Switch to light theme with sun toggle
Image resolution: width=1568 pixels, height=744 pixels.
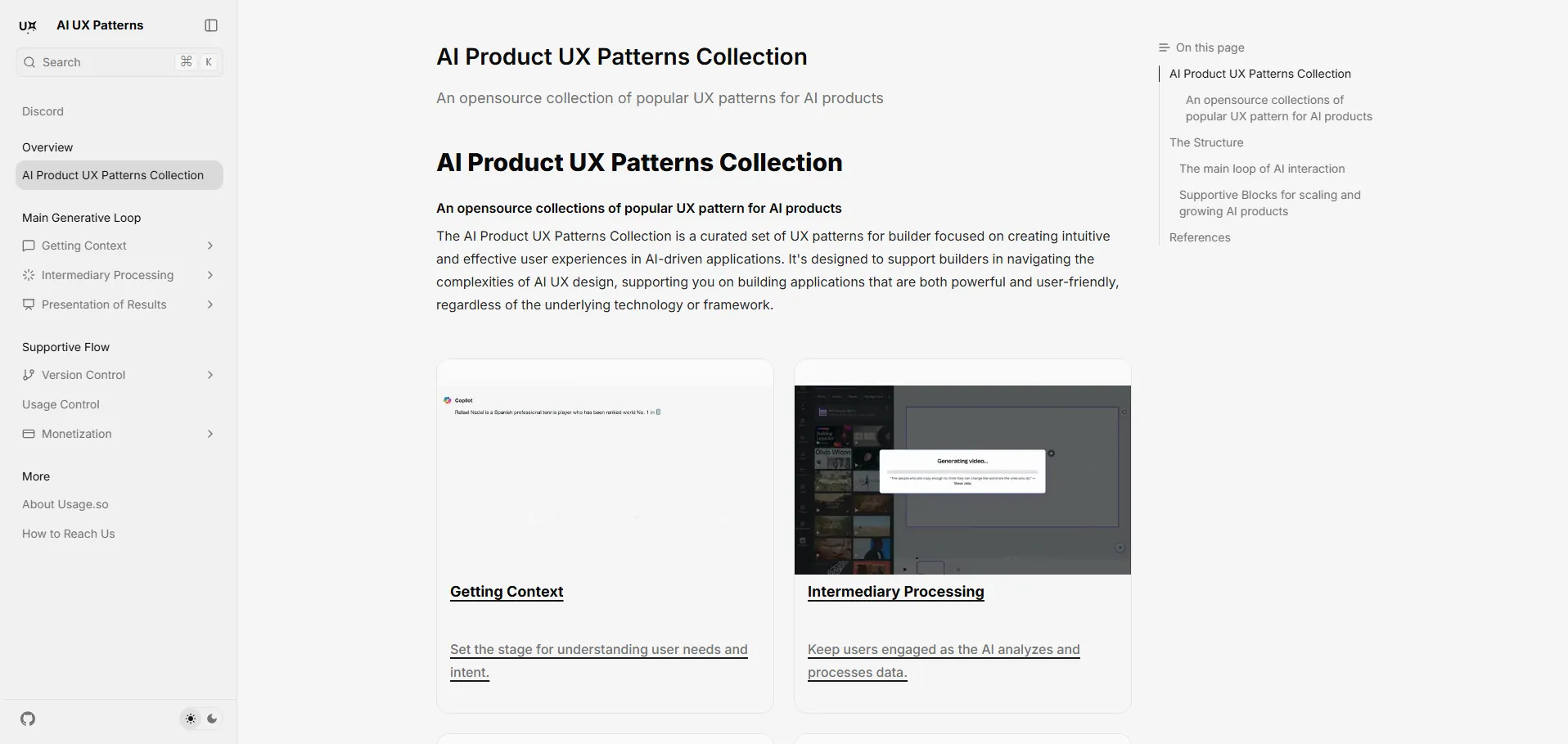pyautogui.click(x=191, y=719)
